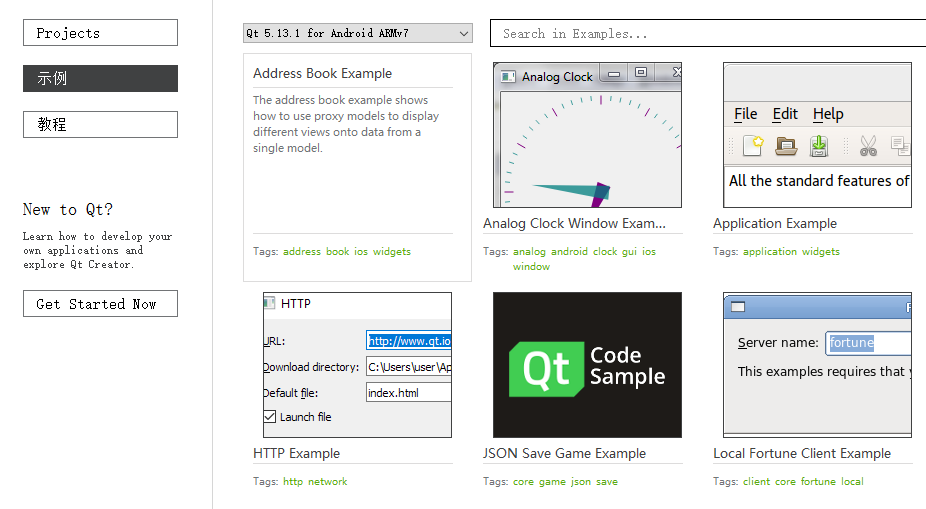
Task: Click the Copy icon in Application Example toolbar
Action: (x=900, y=146)
